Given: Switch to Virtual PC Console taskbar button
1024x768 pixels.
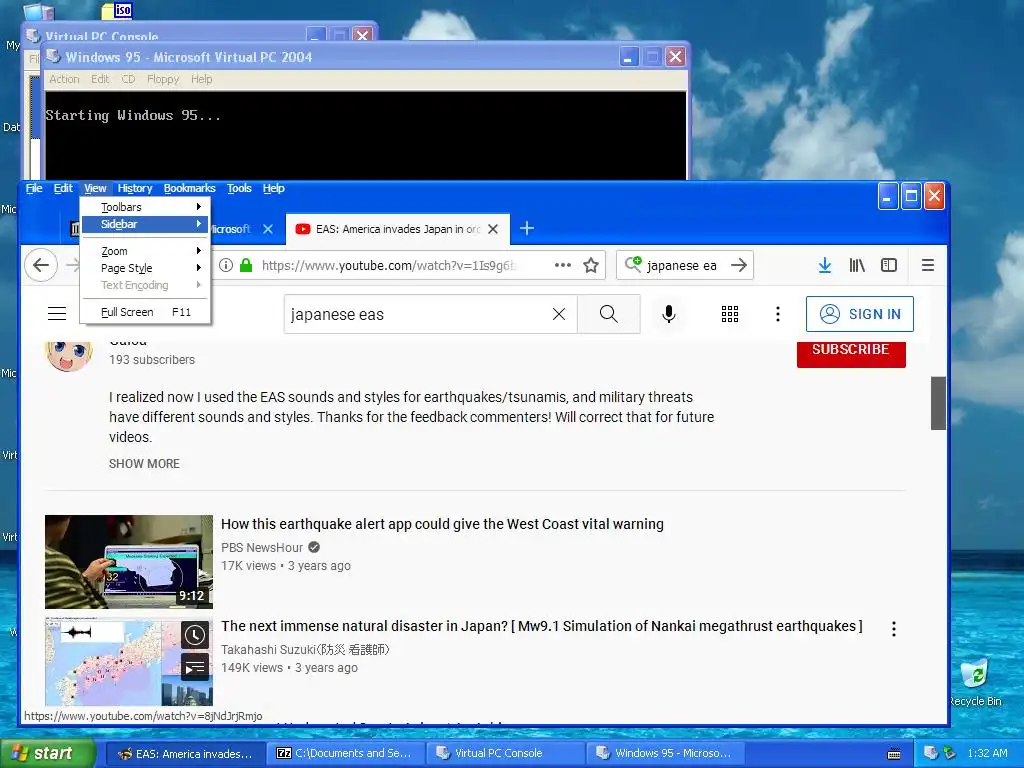Looking at the screenshot, I should pos(506,753).
